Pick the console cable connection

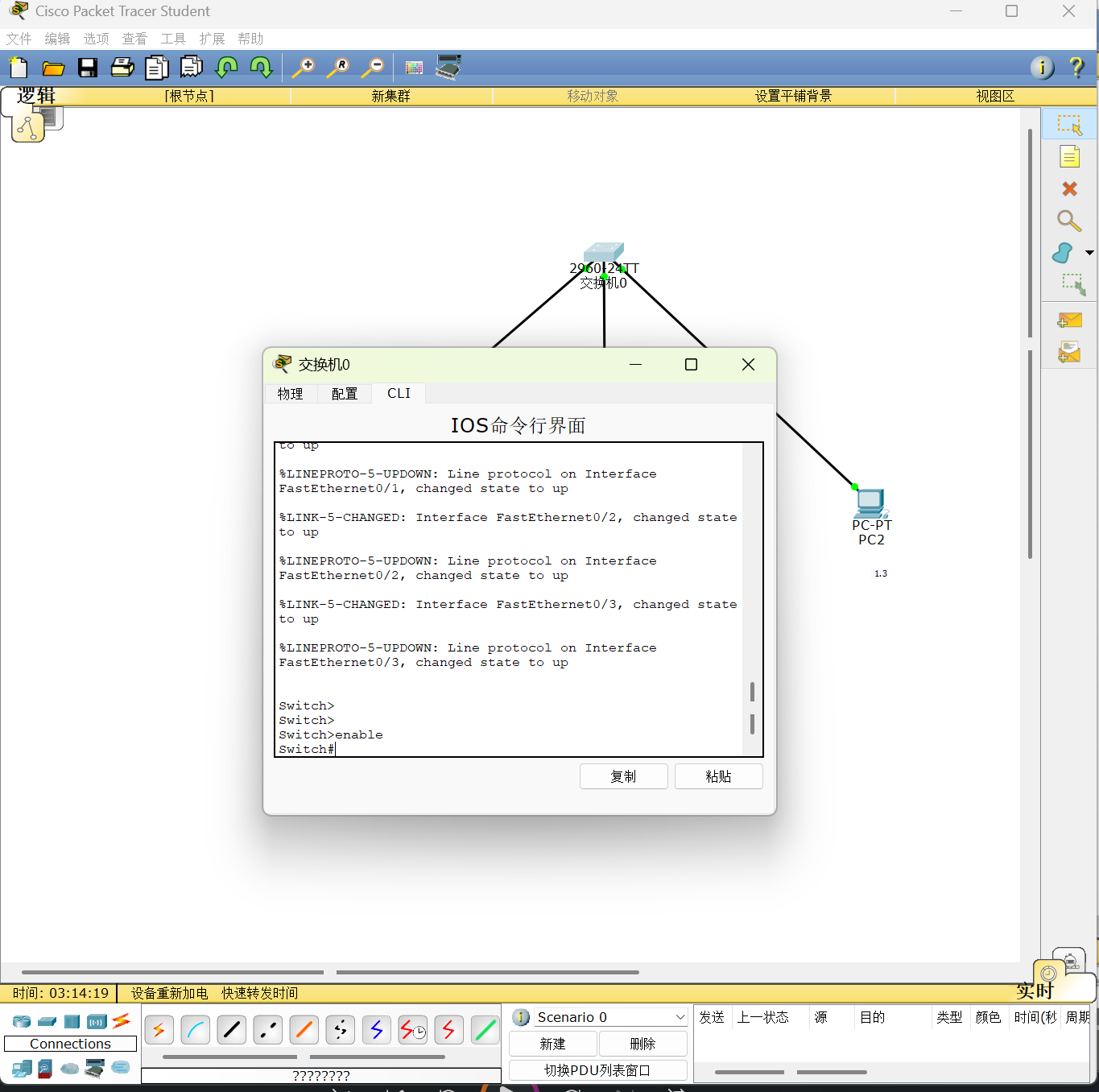[x=196, y=1030]
